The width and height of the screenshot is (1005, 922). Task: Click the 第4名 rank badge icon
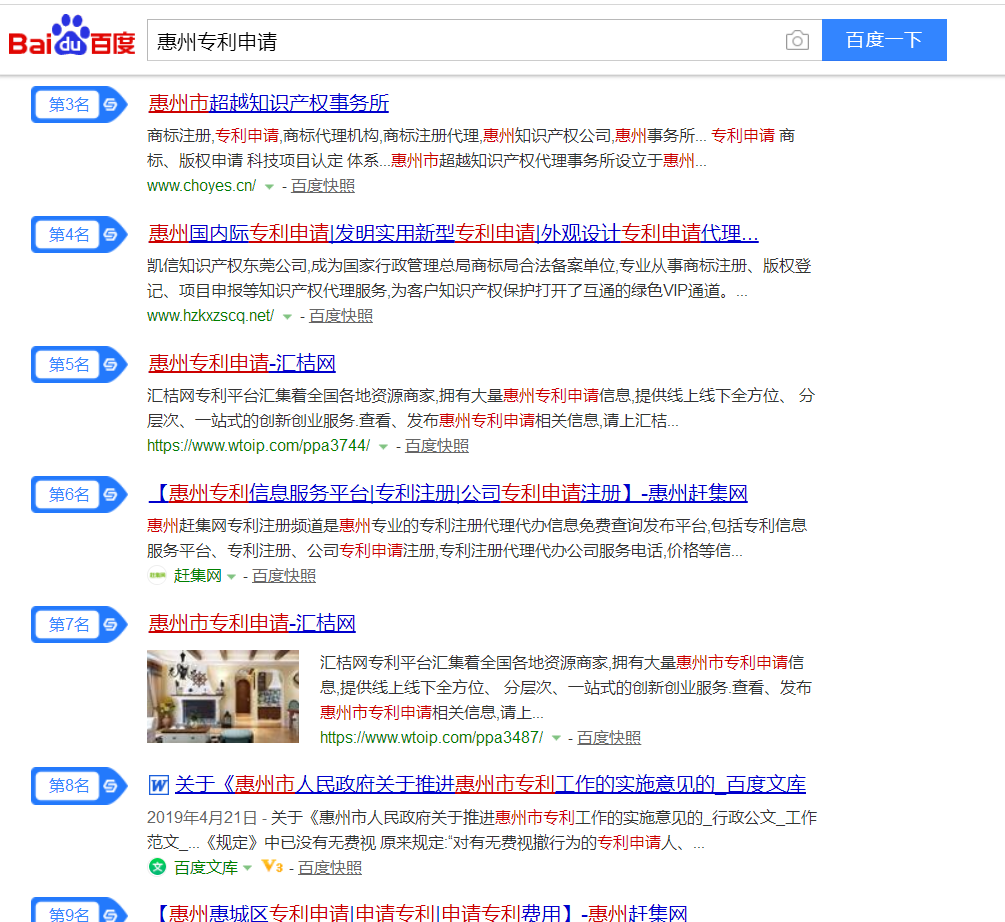(x=79, y=235)
